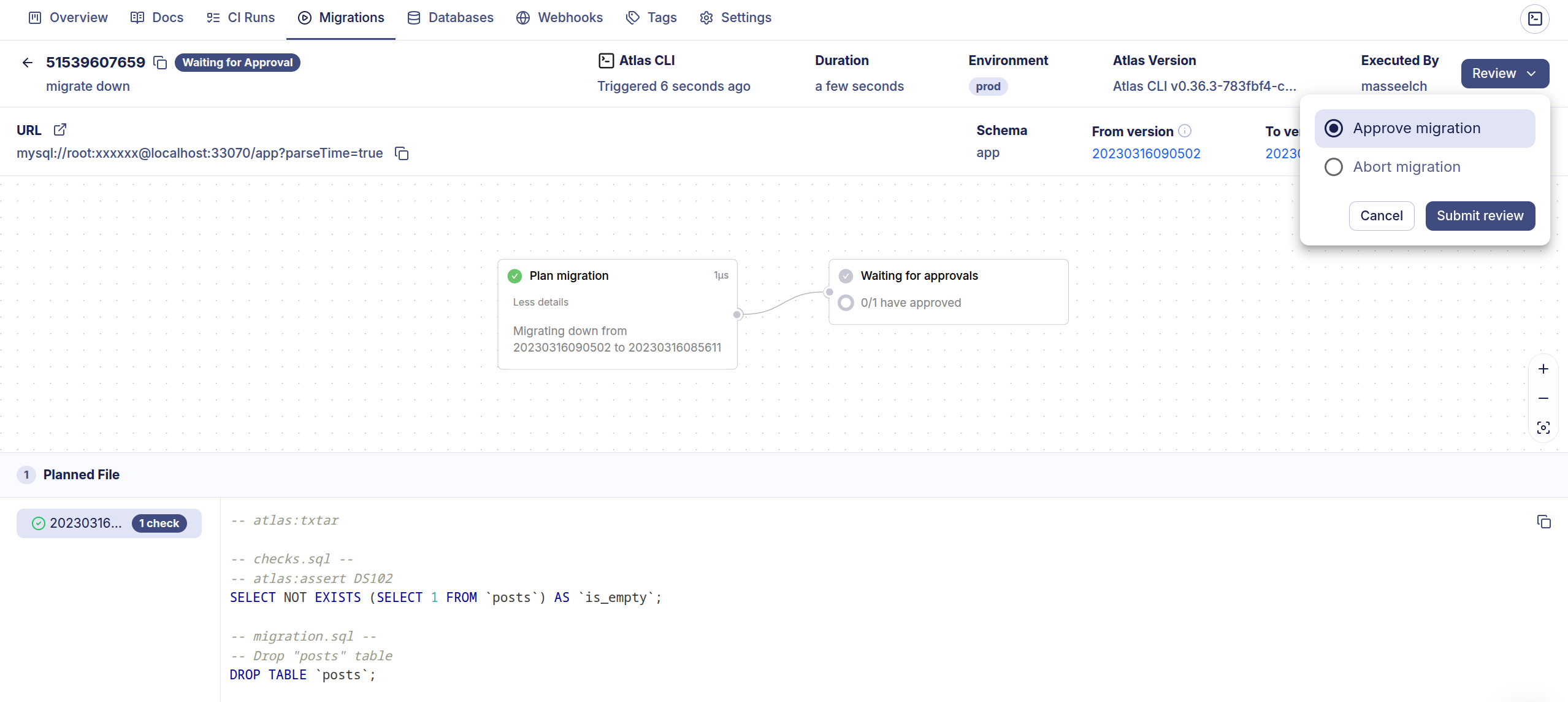Viewport: 1568px width, 702px height.
Task: Open From version 20230316090502 link
Action: 1145,153
